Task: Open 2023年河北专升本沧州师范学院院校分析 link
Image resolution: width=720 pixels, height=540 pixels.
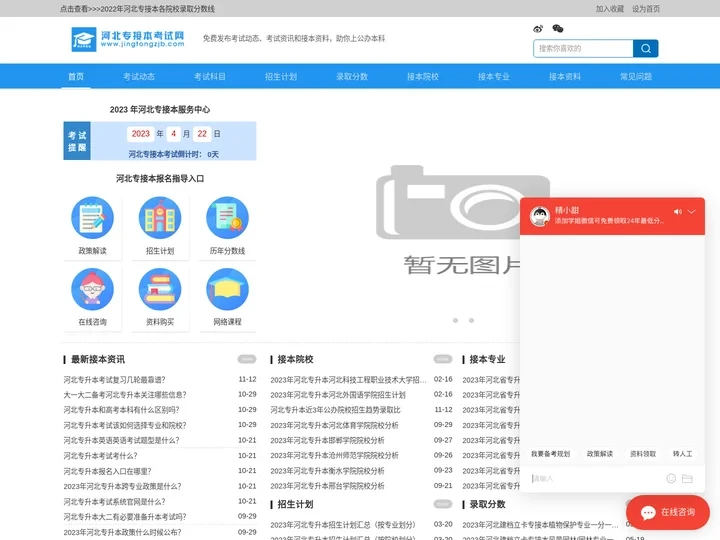Action: tap(334, 456)
